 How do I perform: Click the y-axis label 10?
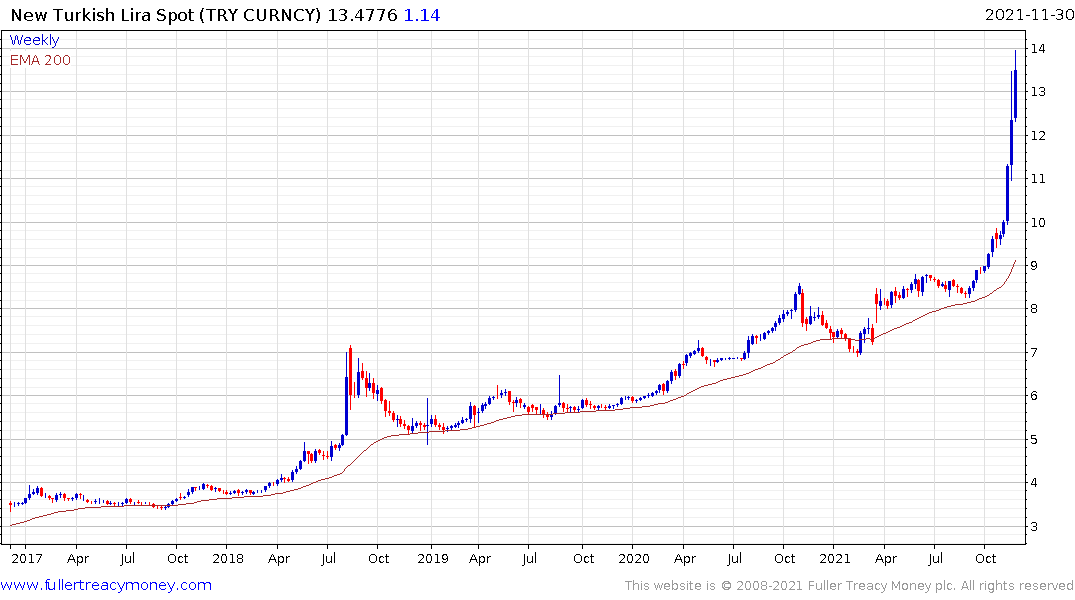pos(1037,222)
